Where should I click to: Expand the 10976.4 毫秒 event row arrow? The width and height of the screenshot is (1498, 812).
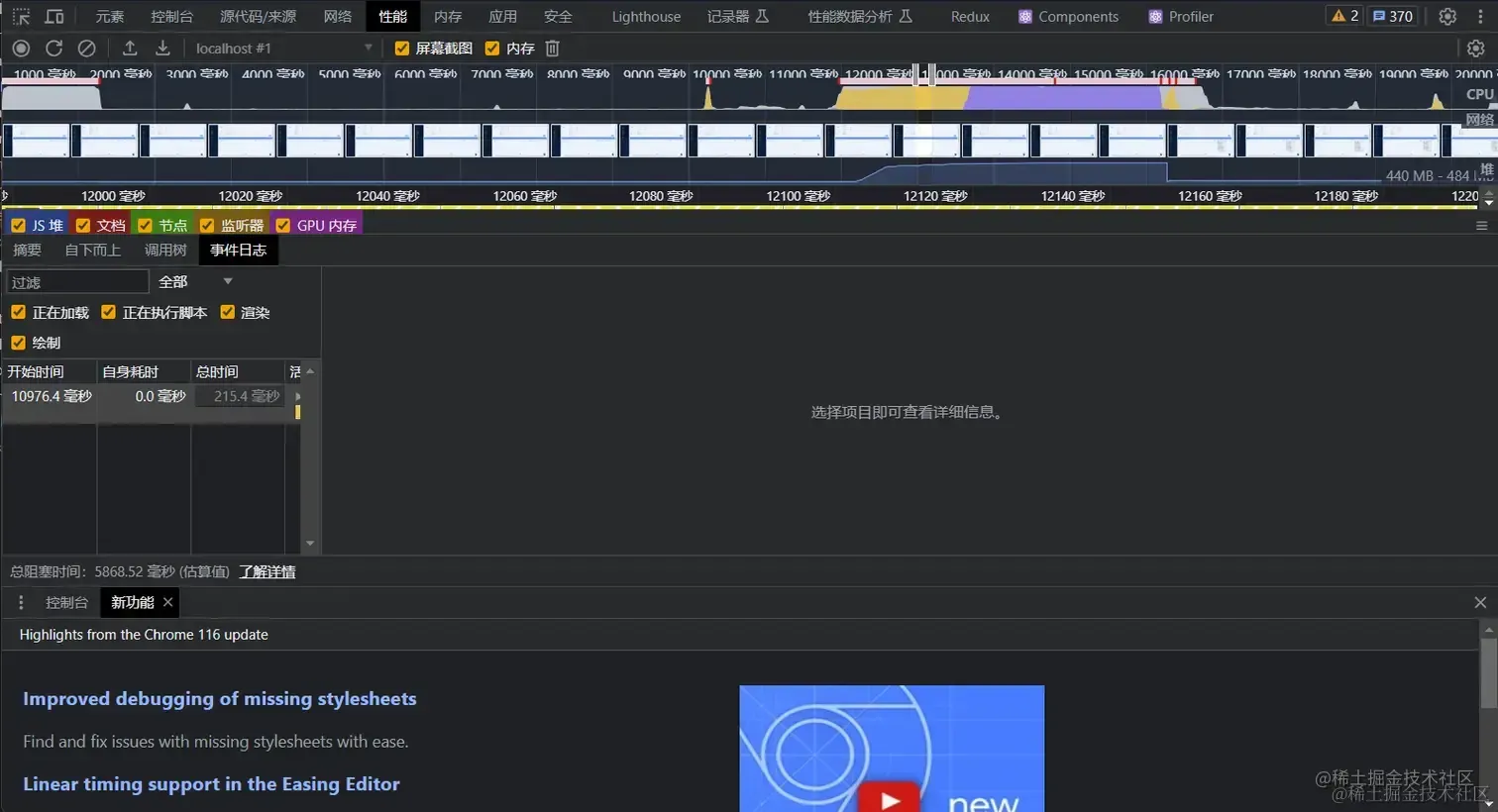[298, 396]
